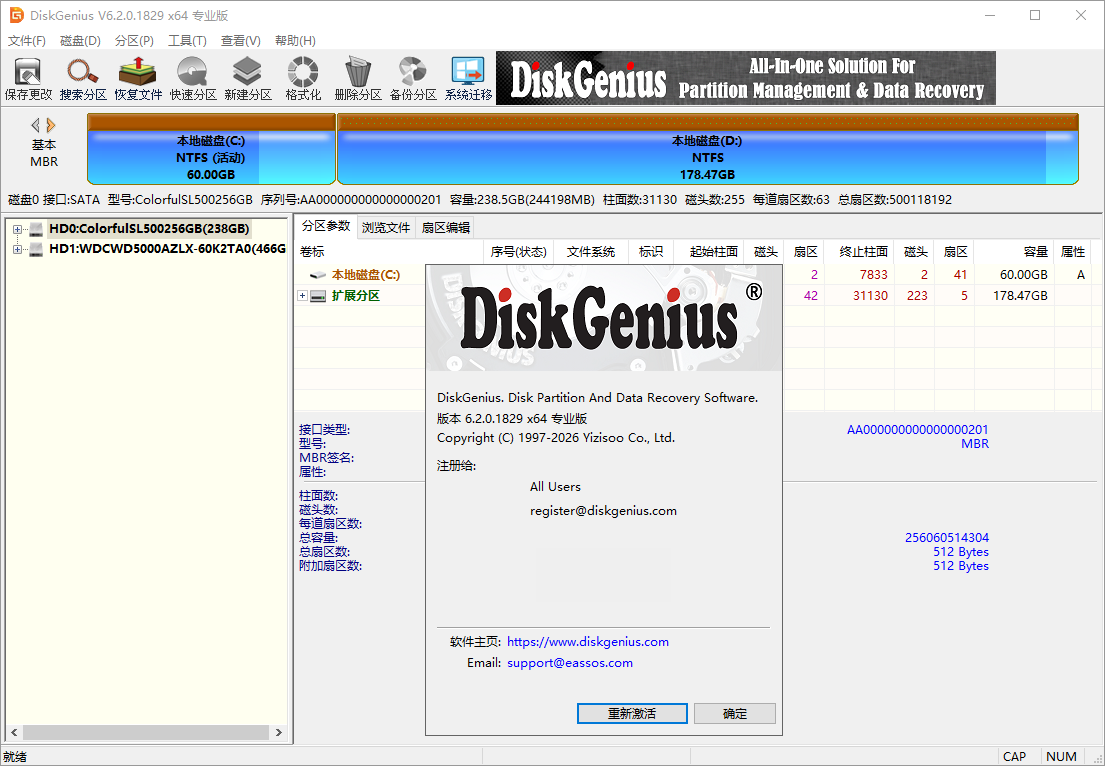This screenshot has height=766, width=1105.
Task: Click tree pane horizontal scrollbar right arrow
Action: point(279,732)
